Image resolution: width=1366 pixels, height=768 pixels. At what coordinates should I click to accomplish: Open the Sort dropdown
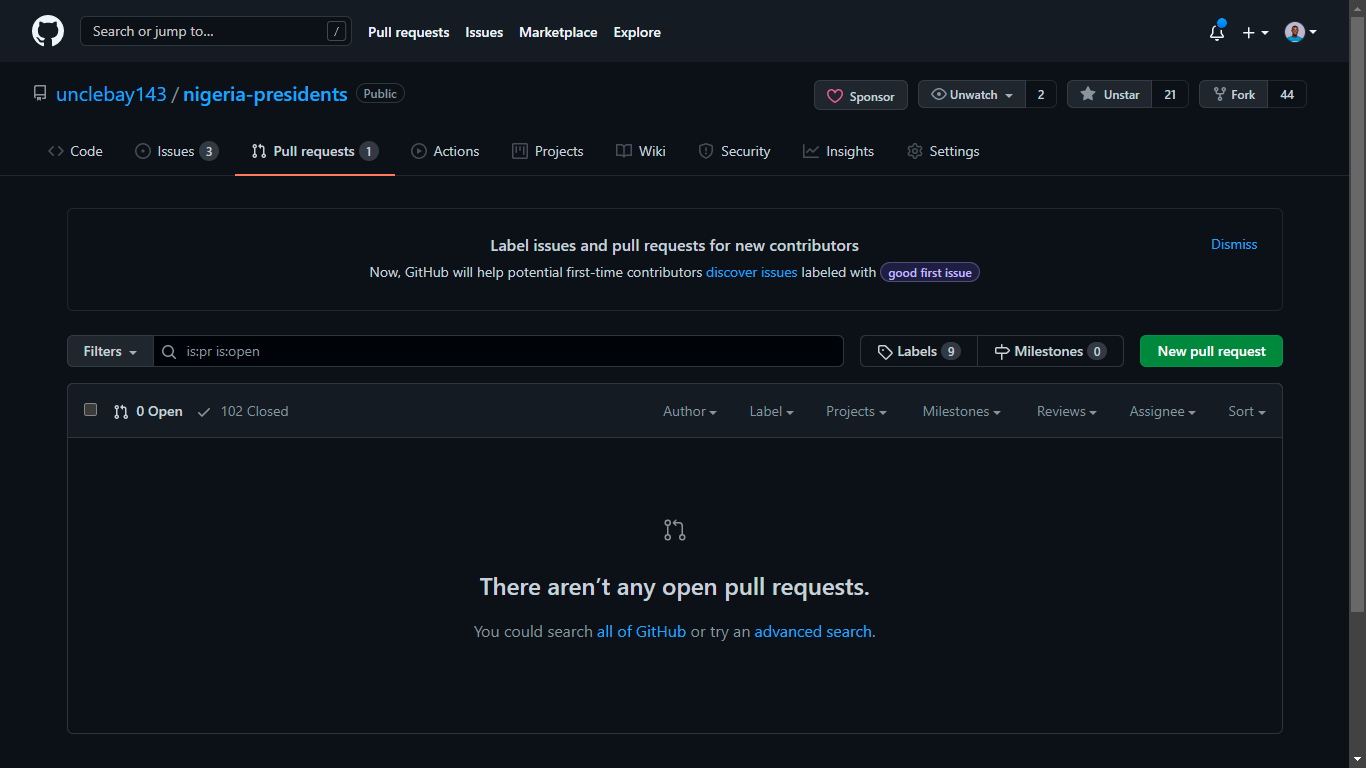click(1247, 411)
